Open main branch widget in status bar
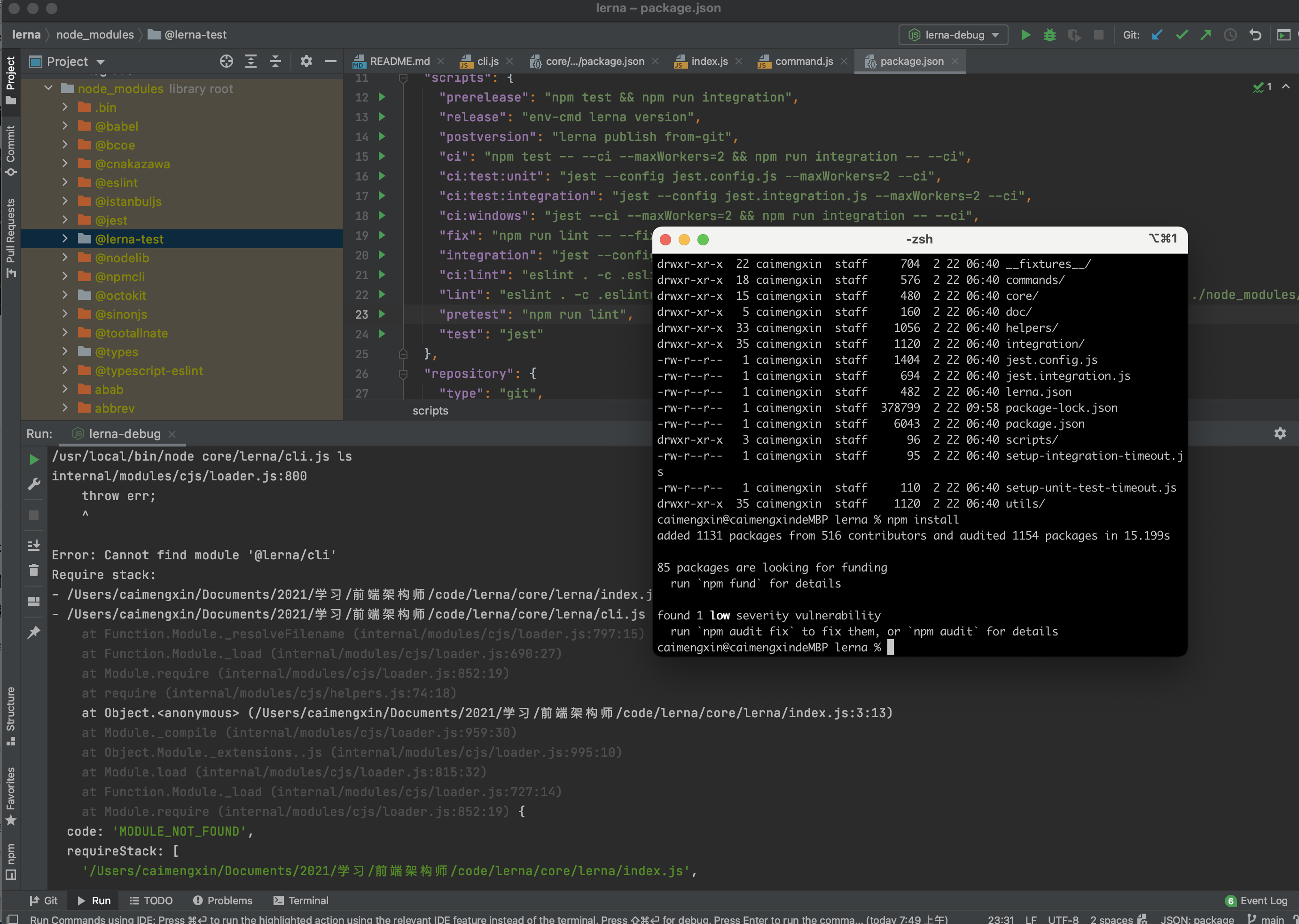The image size is (1299, 924). [x=1267, y=919]
